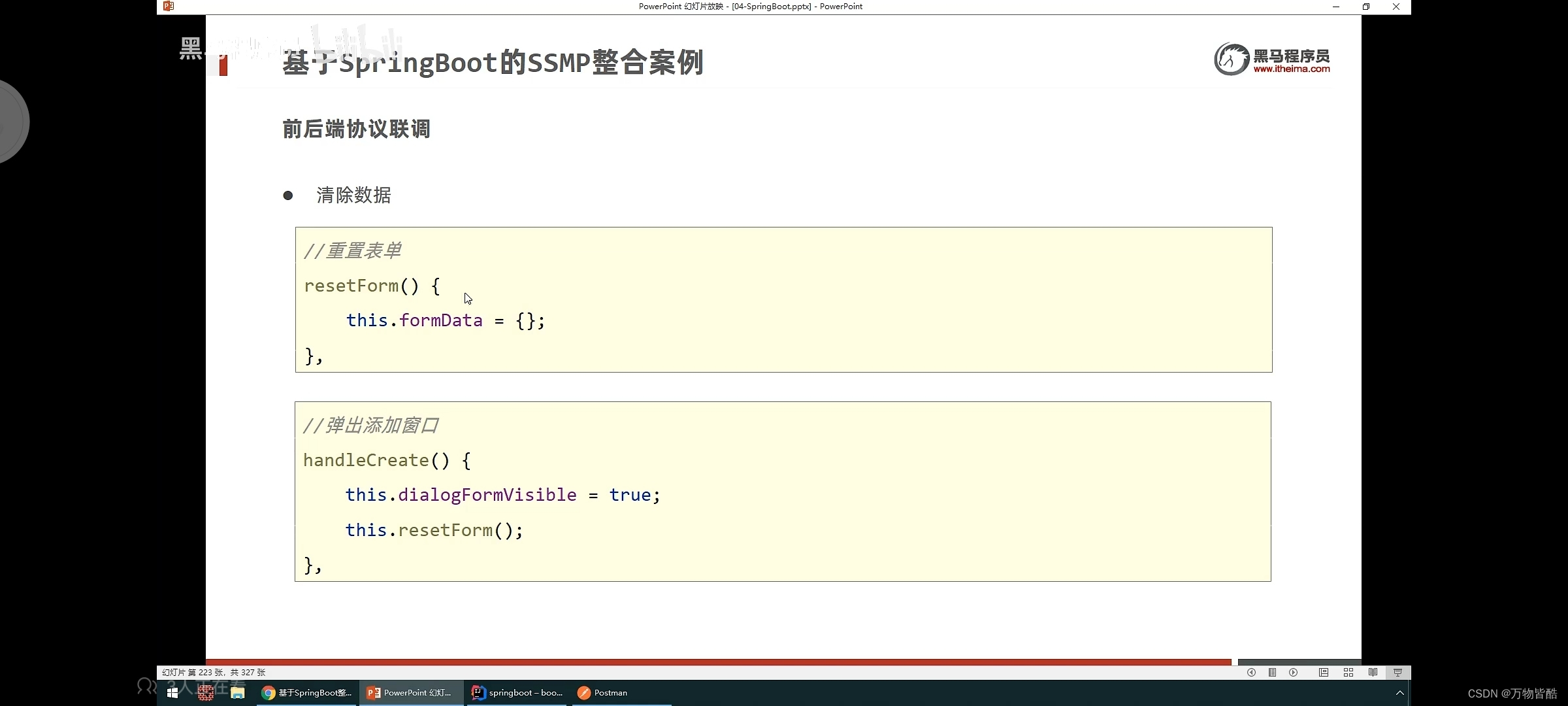Select the PowerPoint 幻灯... taskbar button

tap(410, 693)
